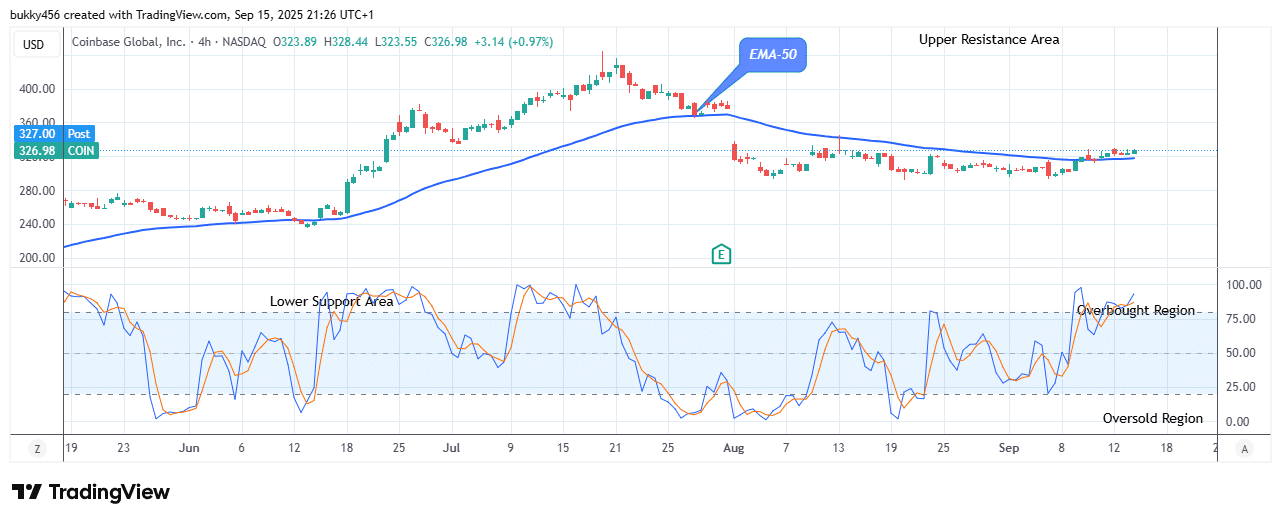The height and width of the screenshot is (522, 1281).
Task: Toggle the "A" auto-scale button
Action: (1245, 449)
